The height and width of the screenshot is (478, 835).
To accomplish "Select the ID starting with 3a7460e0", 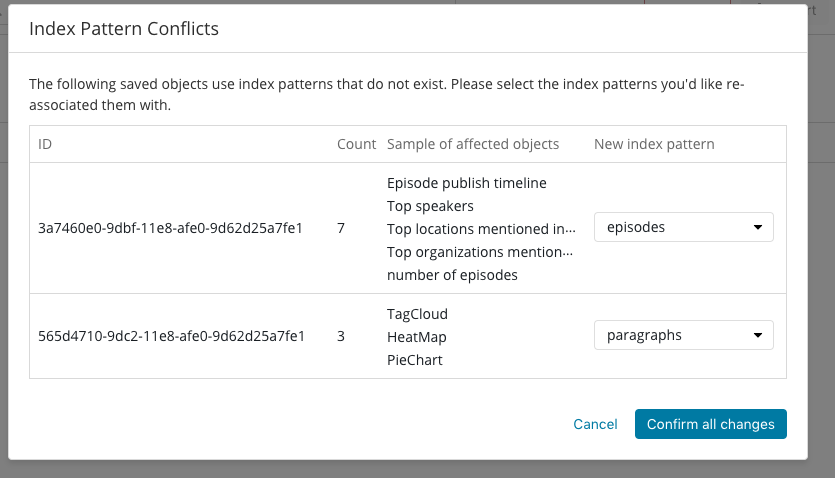I will [x=170, y=228].
